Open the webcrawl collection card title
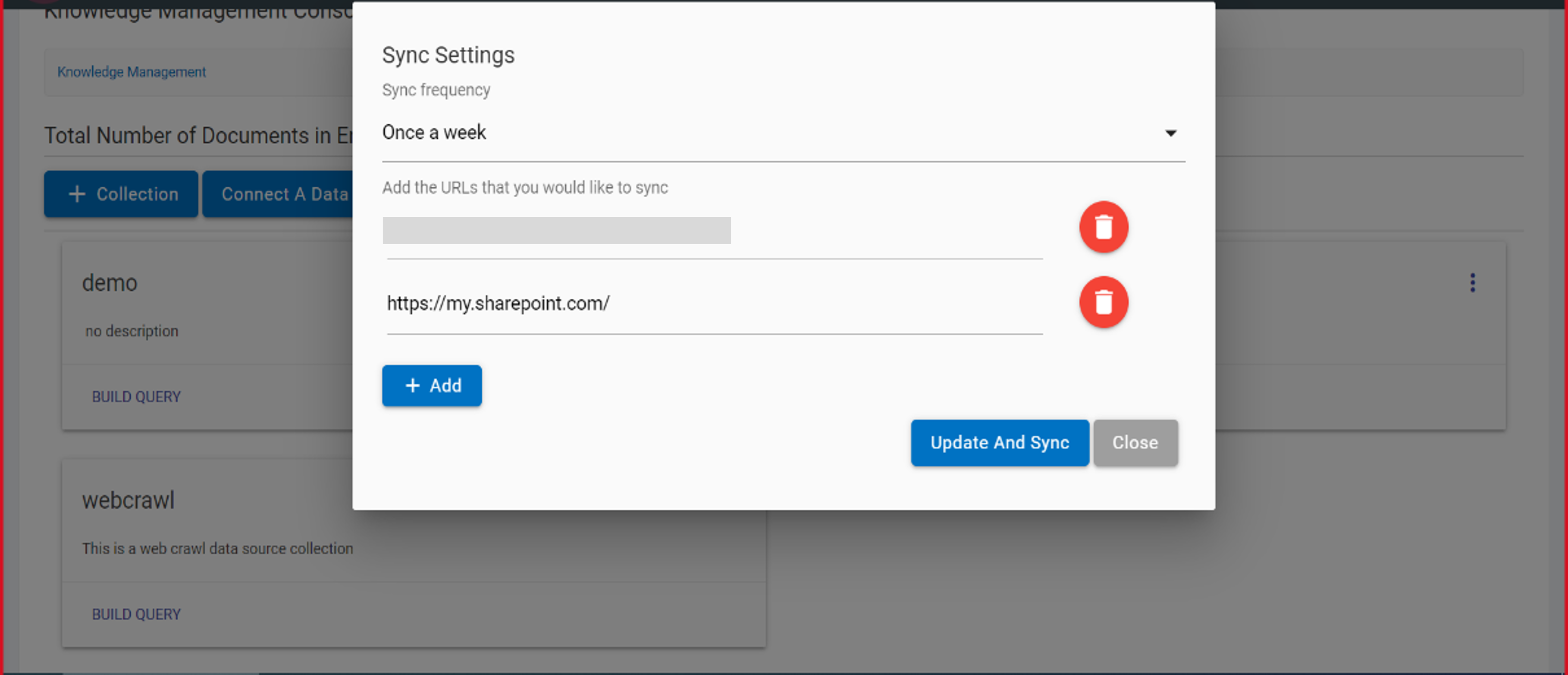Screen dimensions: 1568x675 (128, 500)
